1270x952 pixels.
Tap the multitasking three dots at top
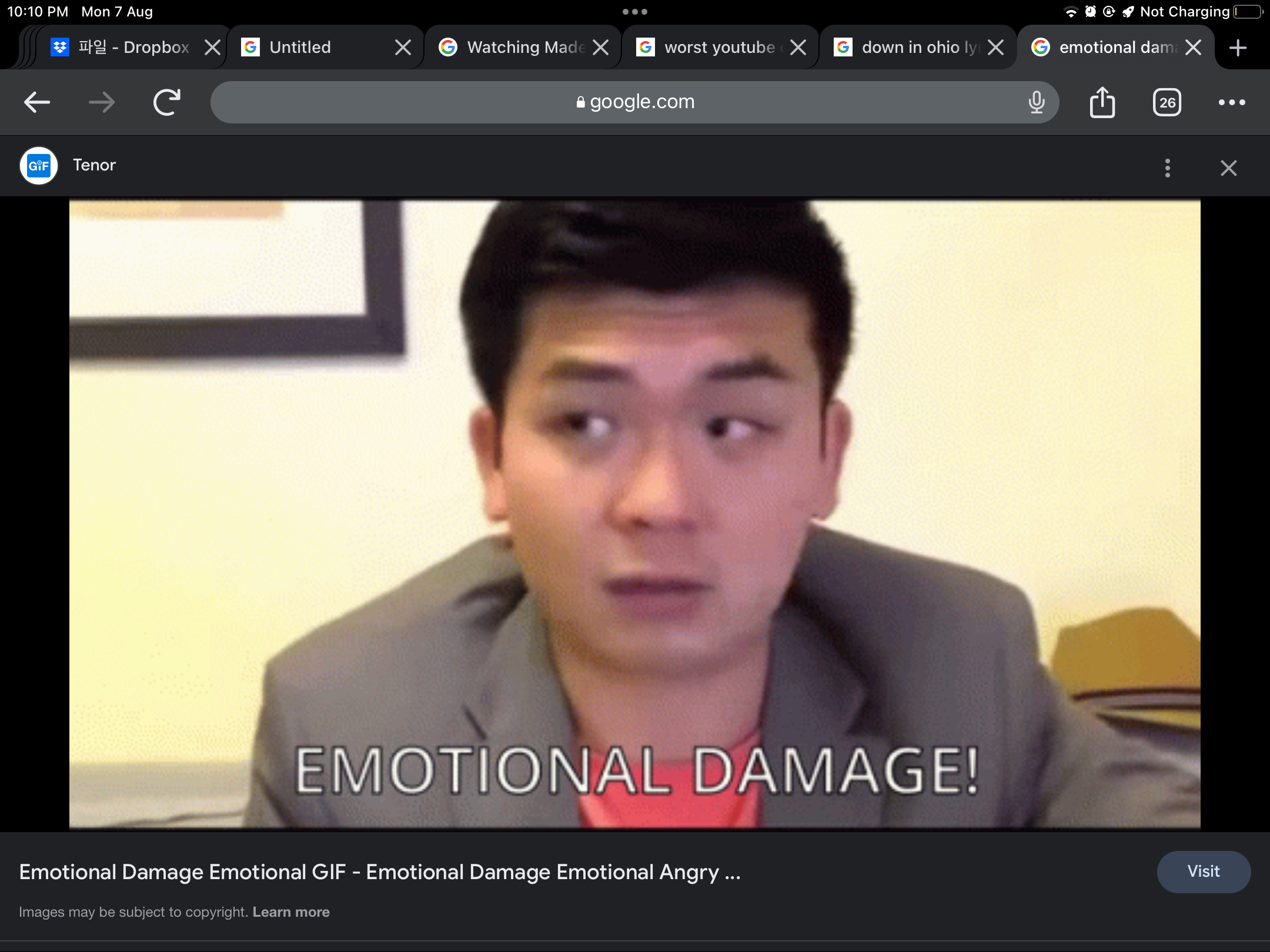[x=635, y=12]
